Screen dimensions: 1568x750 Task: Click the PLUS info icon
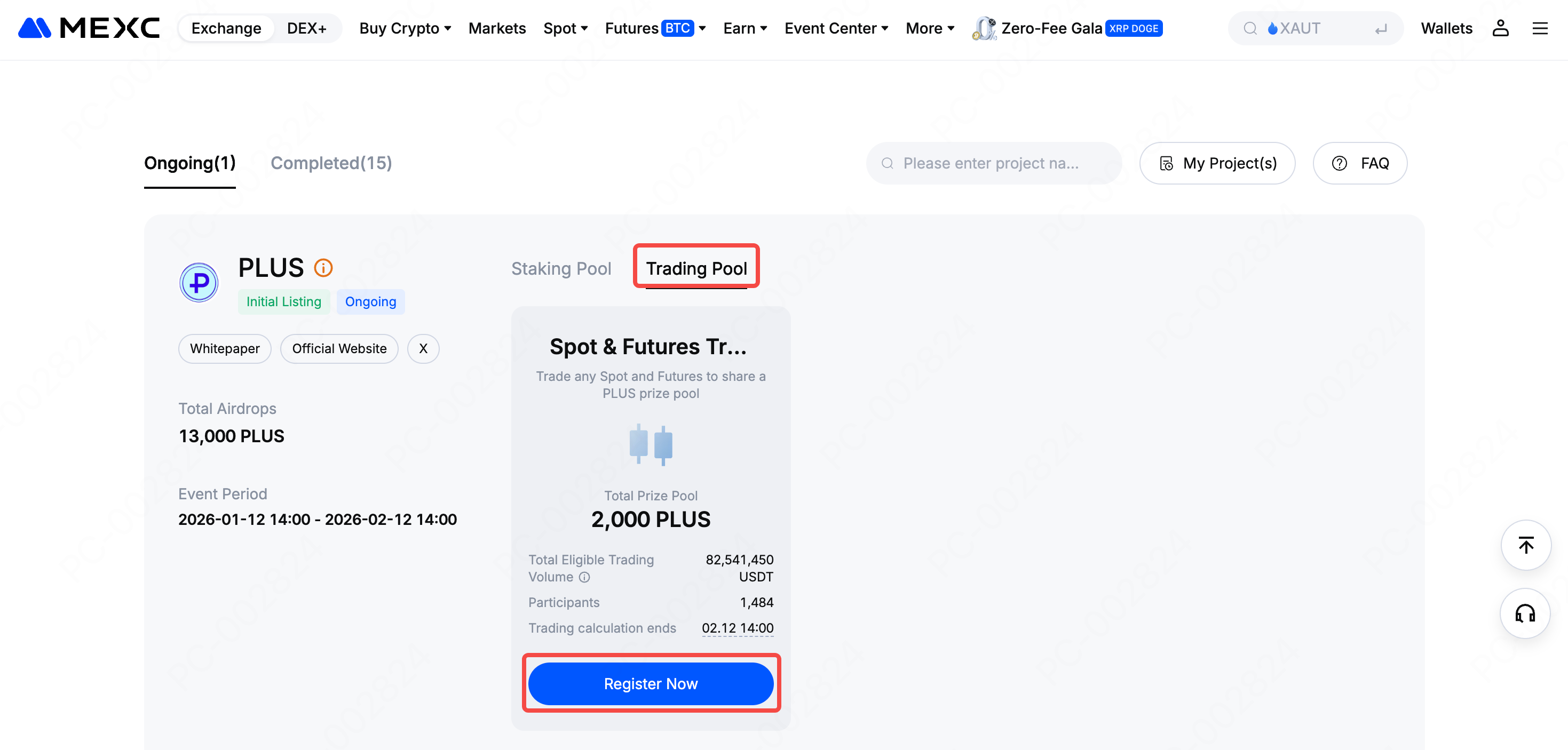(323, 268)
